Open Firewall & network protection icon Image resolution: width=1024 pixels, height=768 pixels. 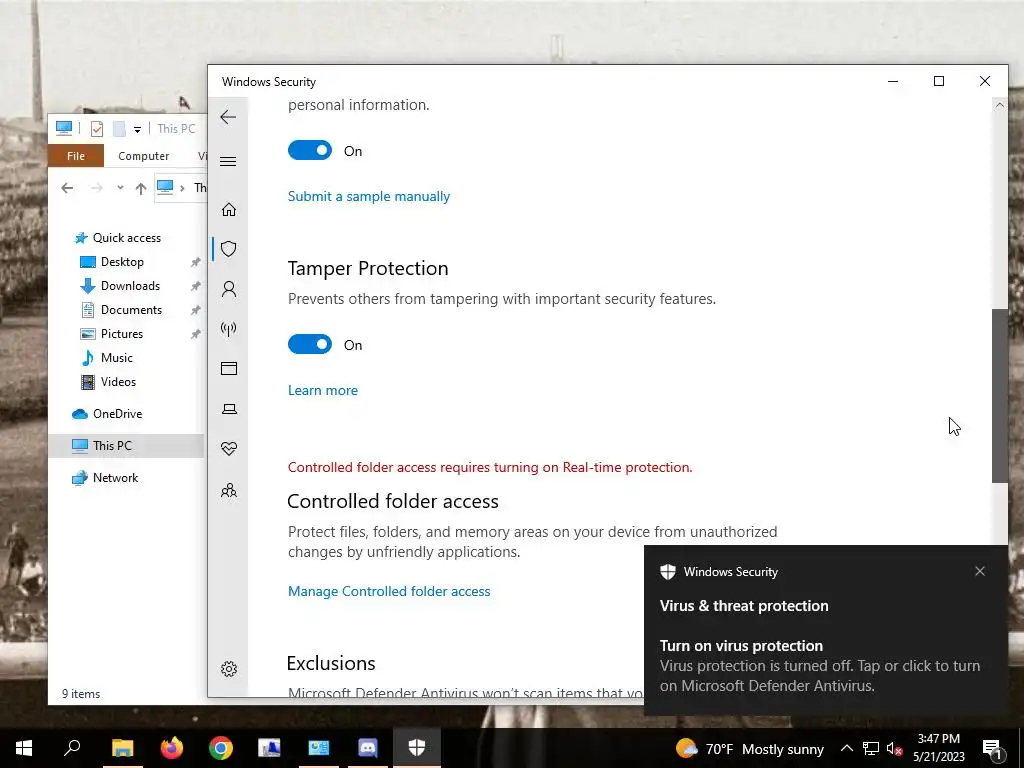[229, 329]
